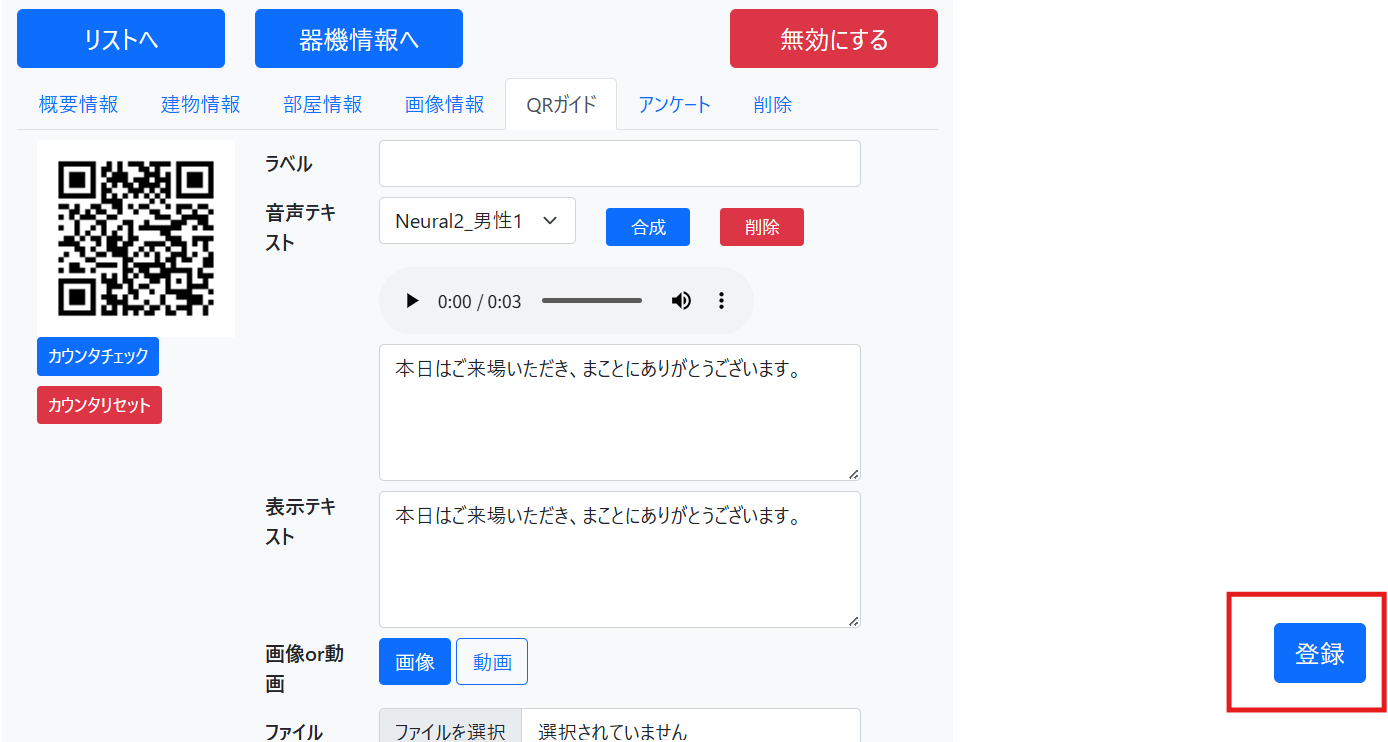Mute the audio player volume
1388x742 pixels.
[x=681, y=300]
